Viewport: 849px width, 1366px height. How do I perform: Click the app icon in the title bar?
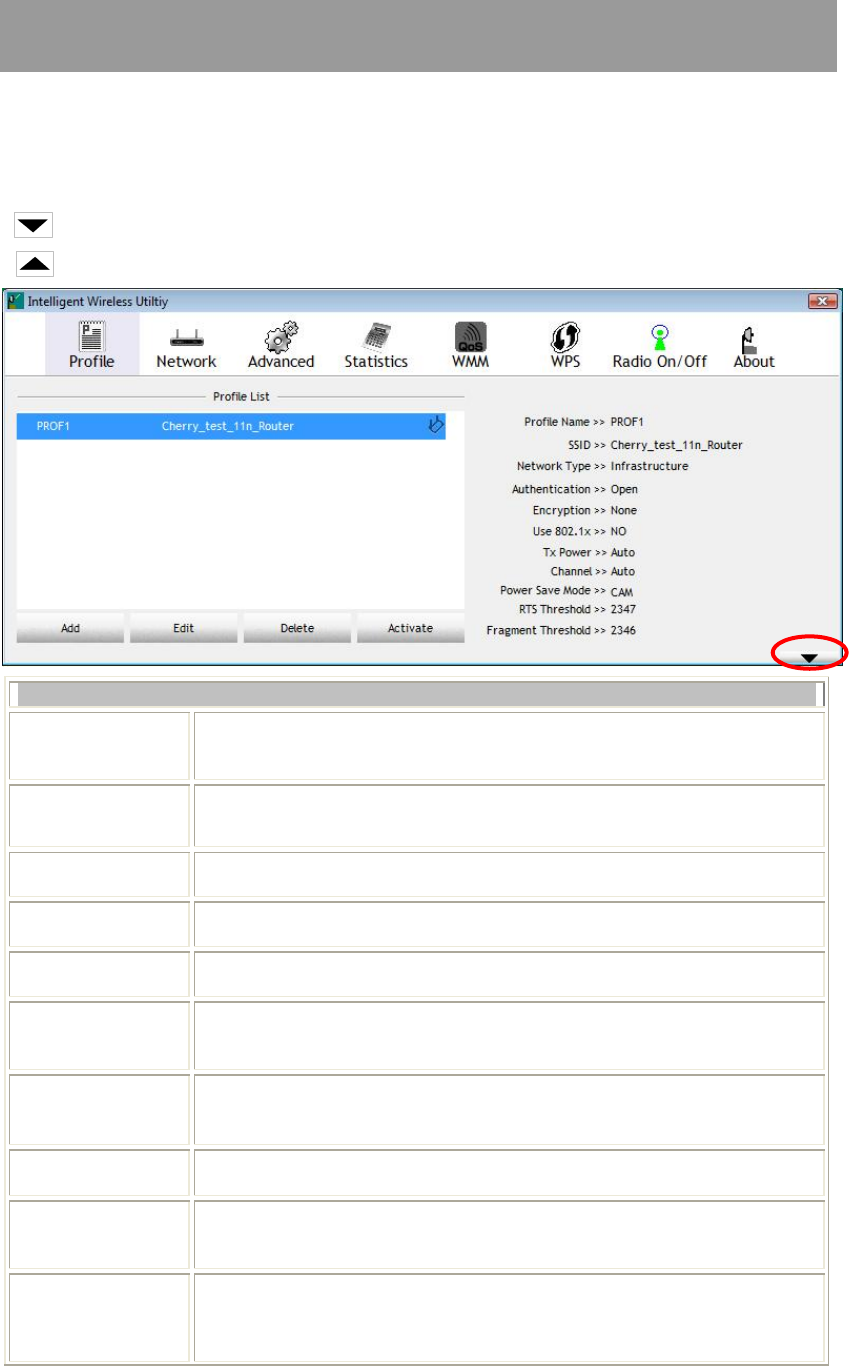point(15,300)
